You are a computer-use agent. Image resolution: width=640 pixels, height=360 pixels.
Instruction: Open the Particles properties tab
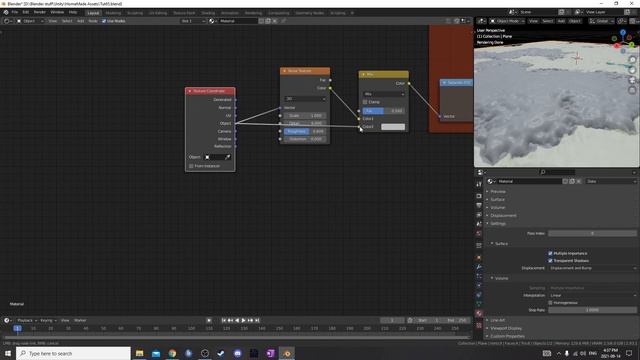[479, 276]
